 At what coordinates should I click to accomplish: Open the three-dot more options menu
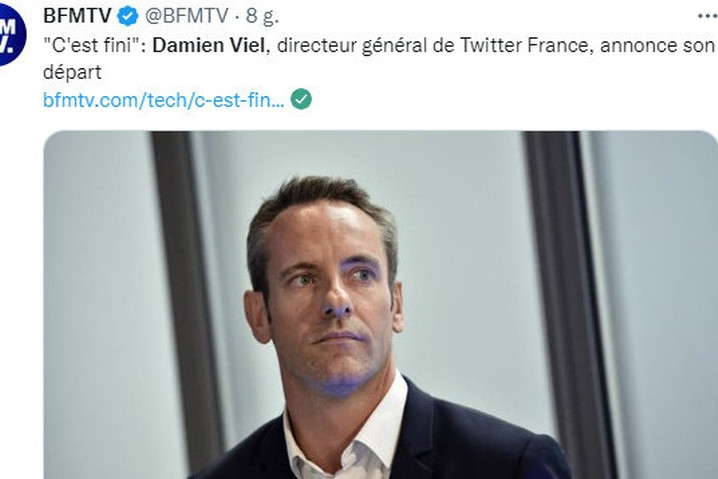[707, 16]
